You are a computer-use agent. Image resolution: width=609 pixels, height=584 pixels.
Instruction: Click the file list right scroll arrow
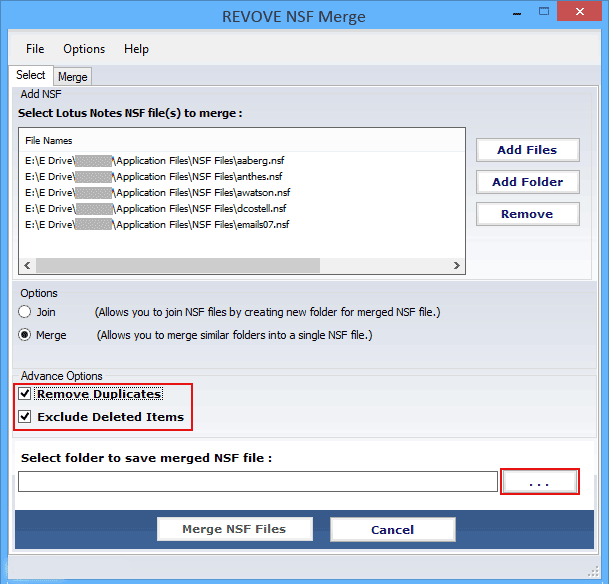tap(457, 266)
